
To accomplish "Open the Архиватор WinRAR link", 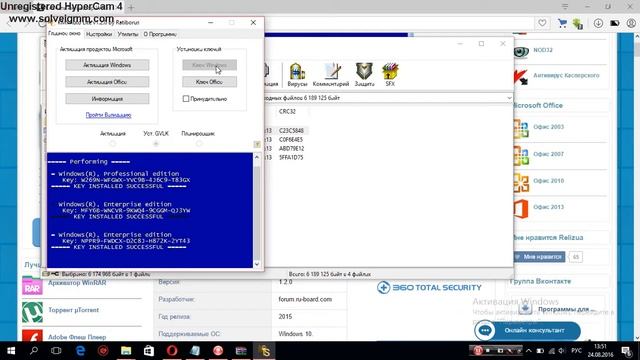I will pyautogui.click(x=77, y=283).
